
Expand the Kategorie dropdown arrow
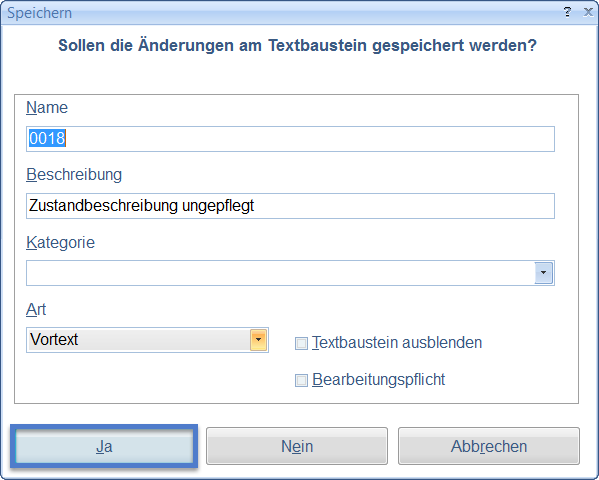(544, 273)
